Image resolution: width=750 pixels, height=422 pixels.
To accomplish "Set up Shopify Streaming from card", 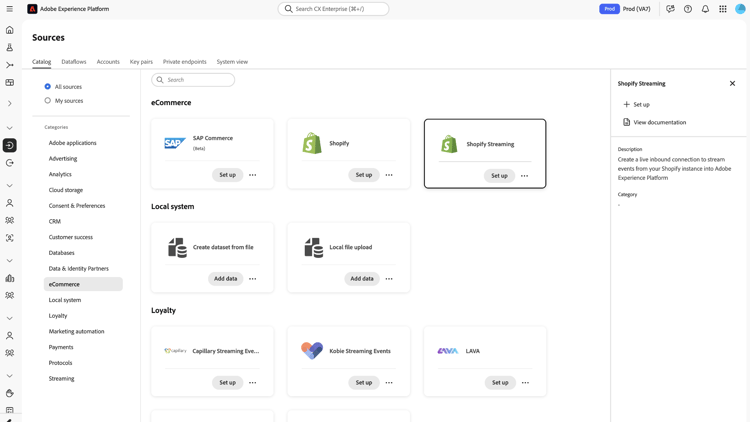I will (x=499, y=176).
